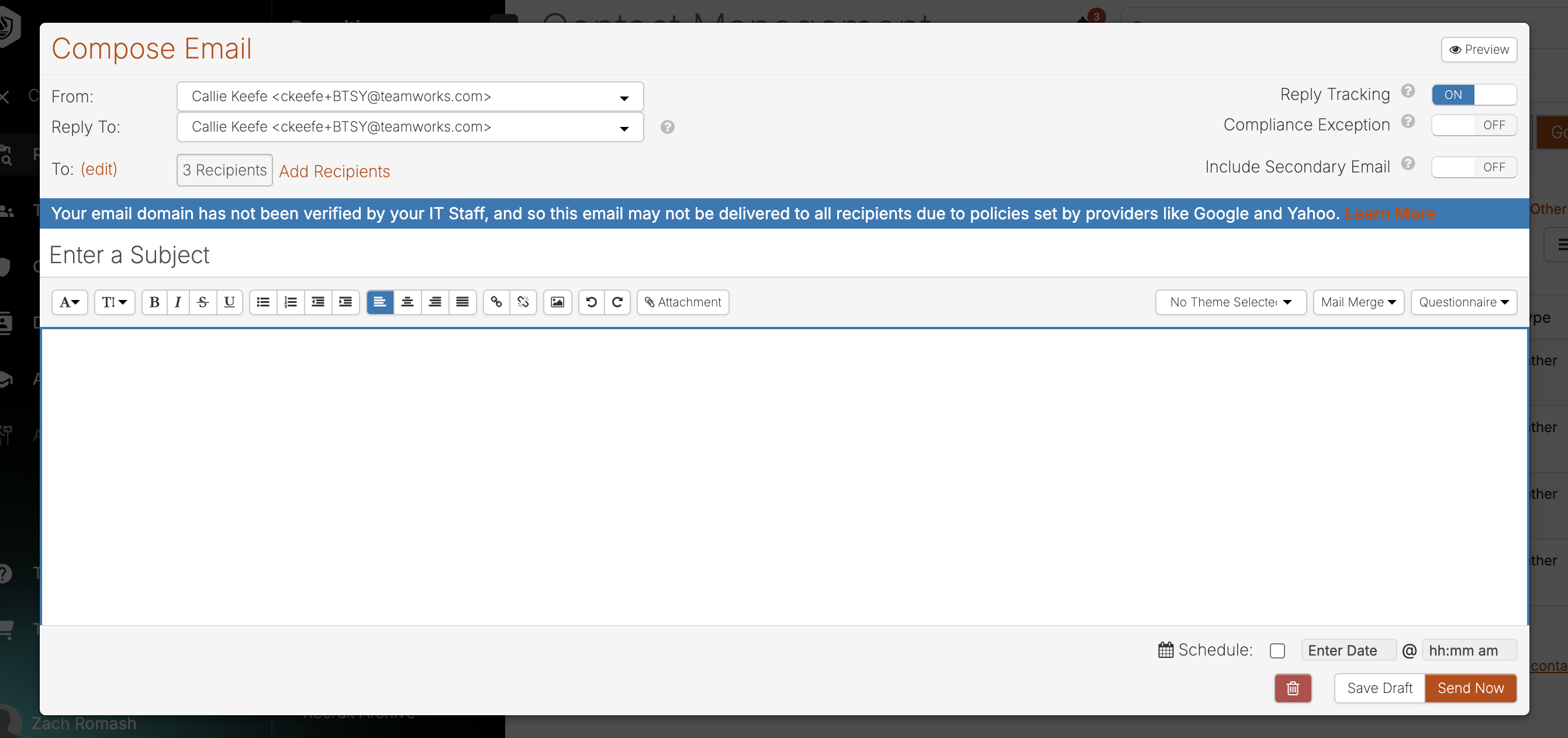Image resolution: width=1568 pixels, height=738 pixels.
Task: Remove link with the unlink icon
Action: tap(523, 302)
